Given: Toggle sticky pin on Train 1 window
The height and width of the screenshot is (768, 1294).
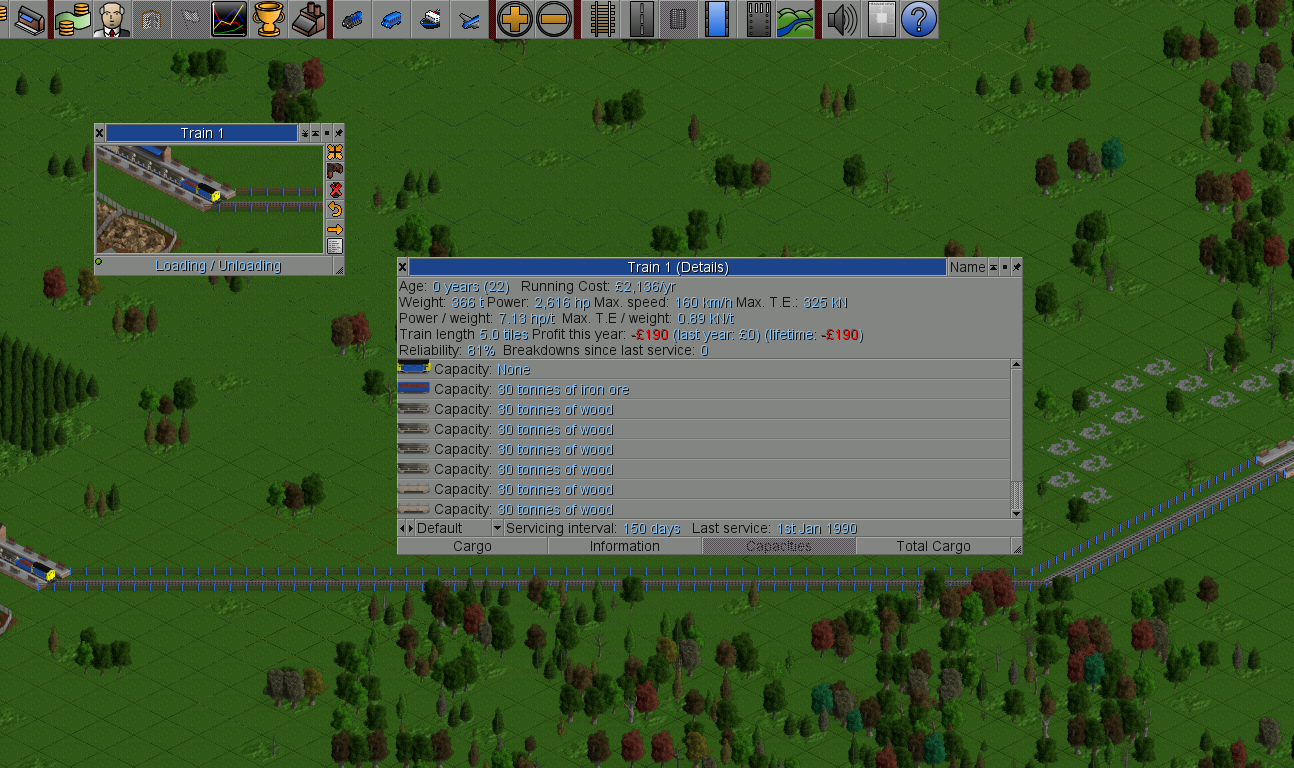Looking at the screenshot, I should [x=339, y=133].
